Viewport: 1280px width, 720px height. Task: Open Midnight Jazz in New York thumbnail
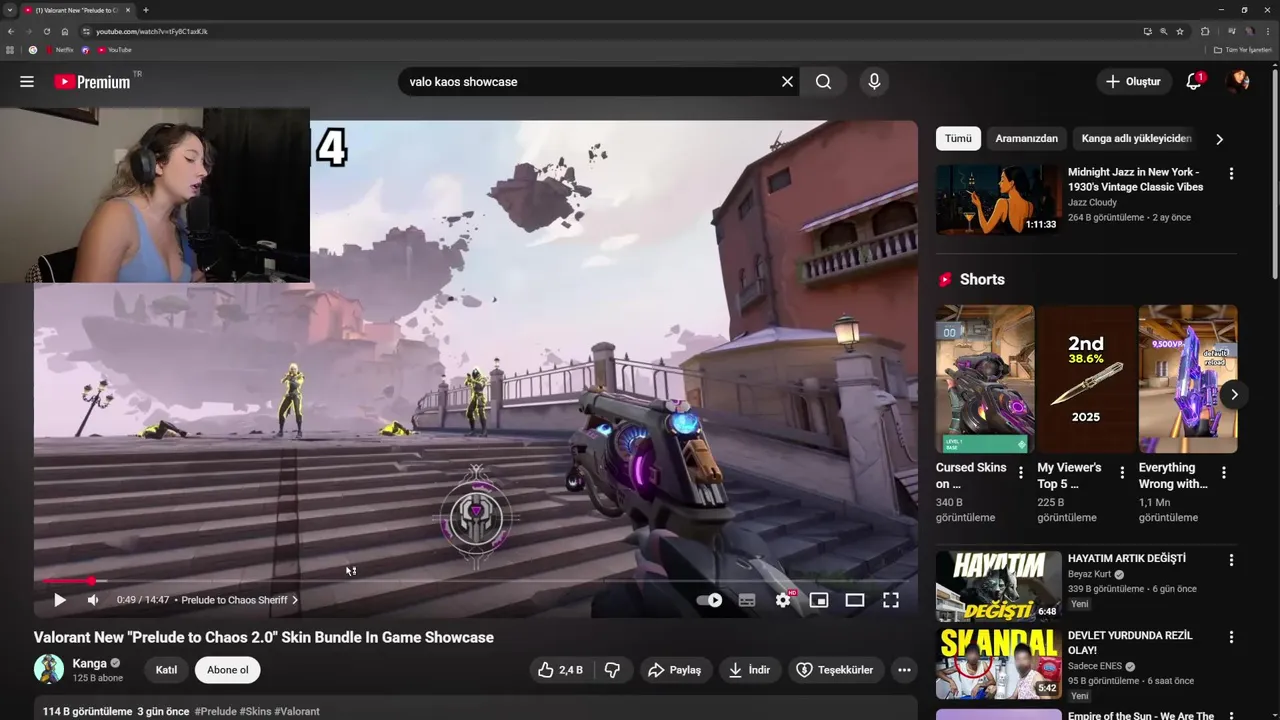point(998,199)
